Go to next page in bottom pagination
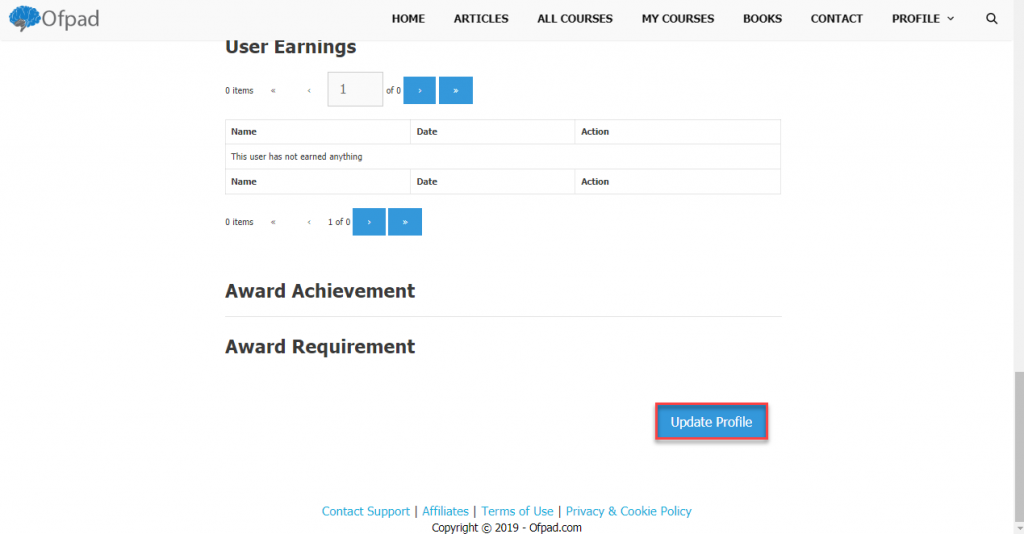Screen dimensions: 1024x534 (x=369, y=222)
